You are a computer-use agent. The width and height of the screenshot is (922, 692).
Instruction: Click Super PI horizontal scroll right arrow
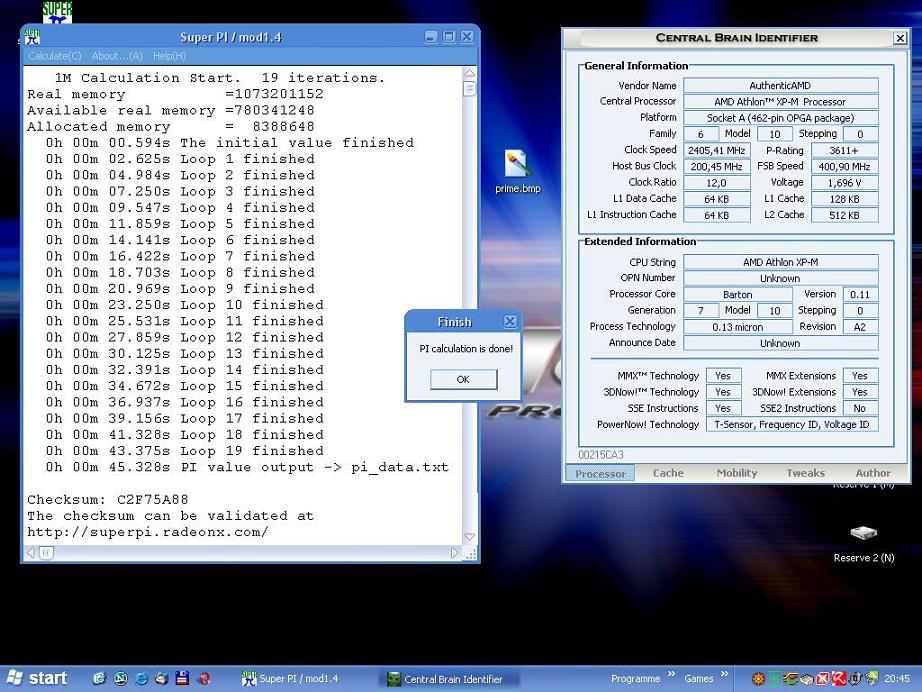tap(454, 553)
